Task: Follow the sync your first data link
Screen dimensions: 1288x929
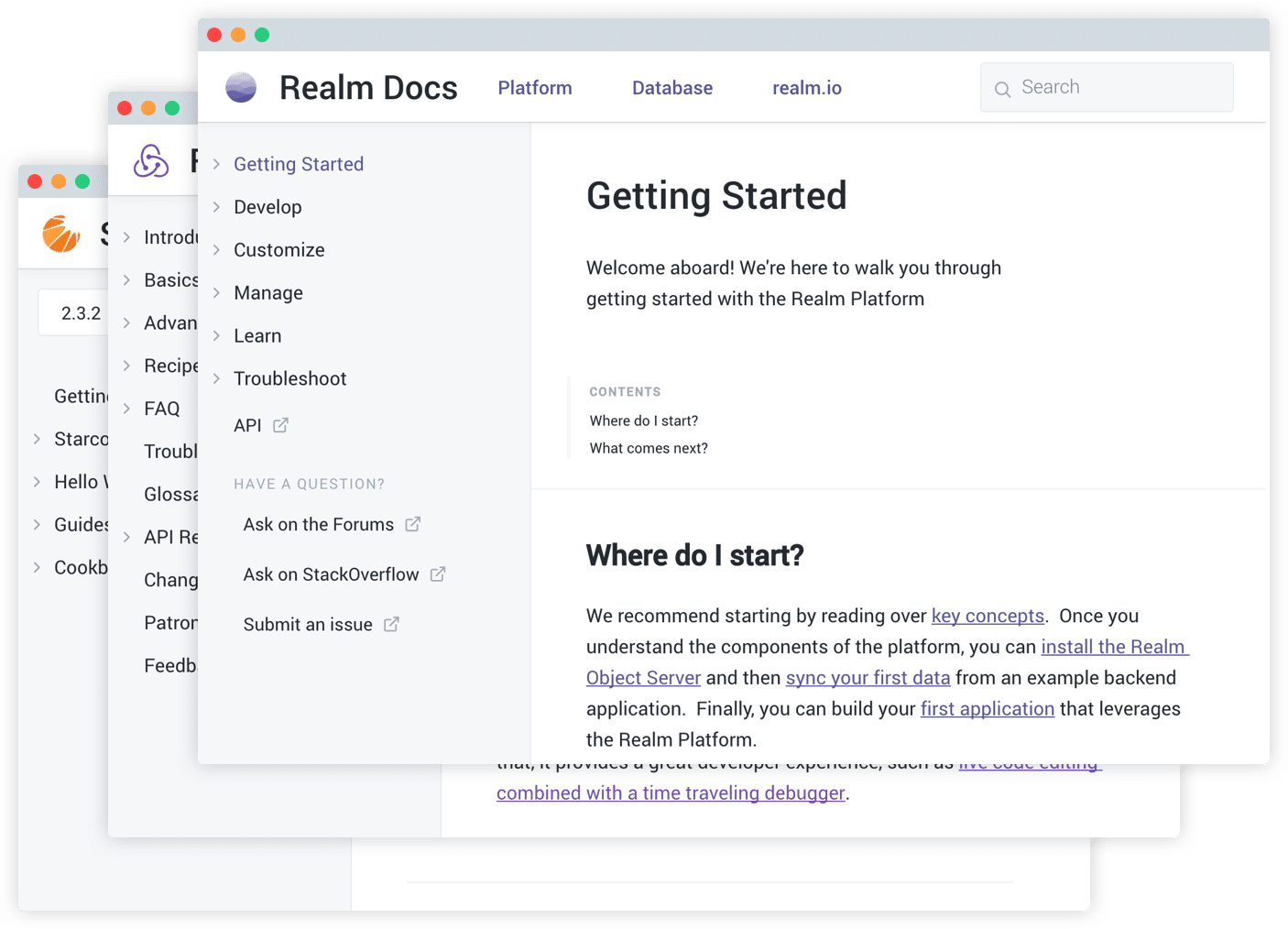Action: pos(868,678)
